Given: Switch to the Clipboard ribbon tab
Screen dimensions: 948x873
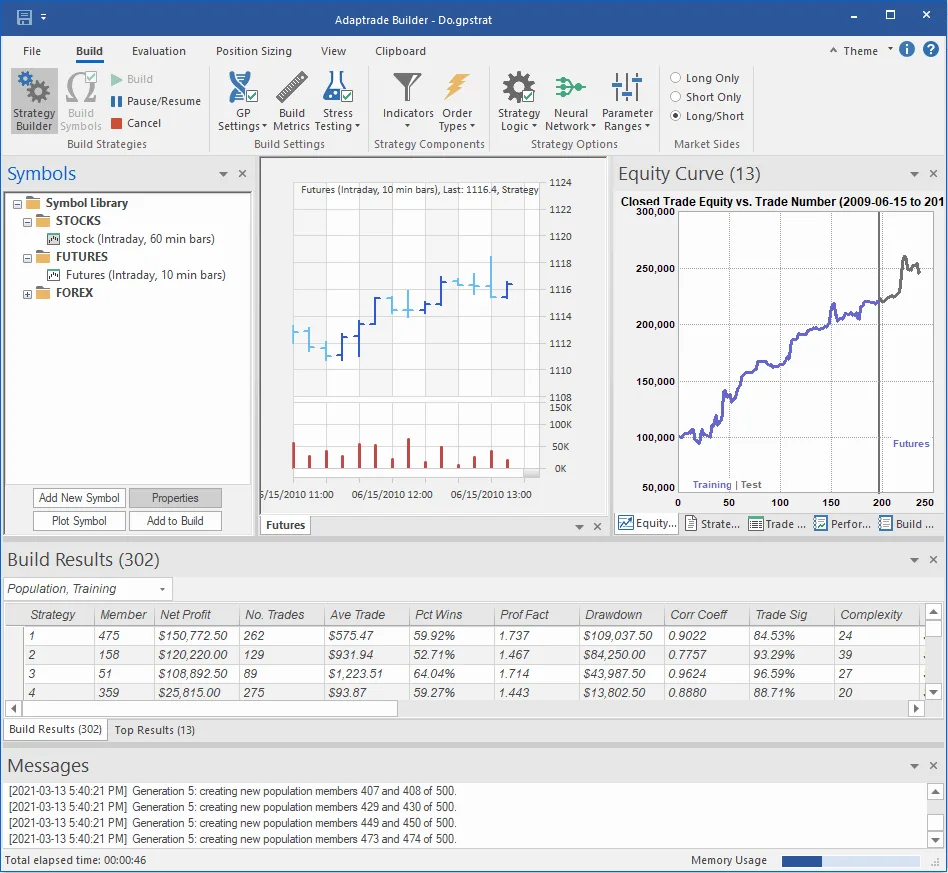Looking at the screenshot, I should 400,51.
